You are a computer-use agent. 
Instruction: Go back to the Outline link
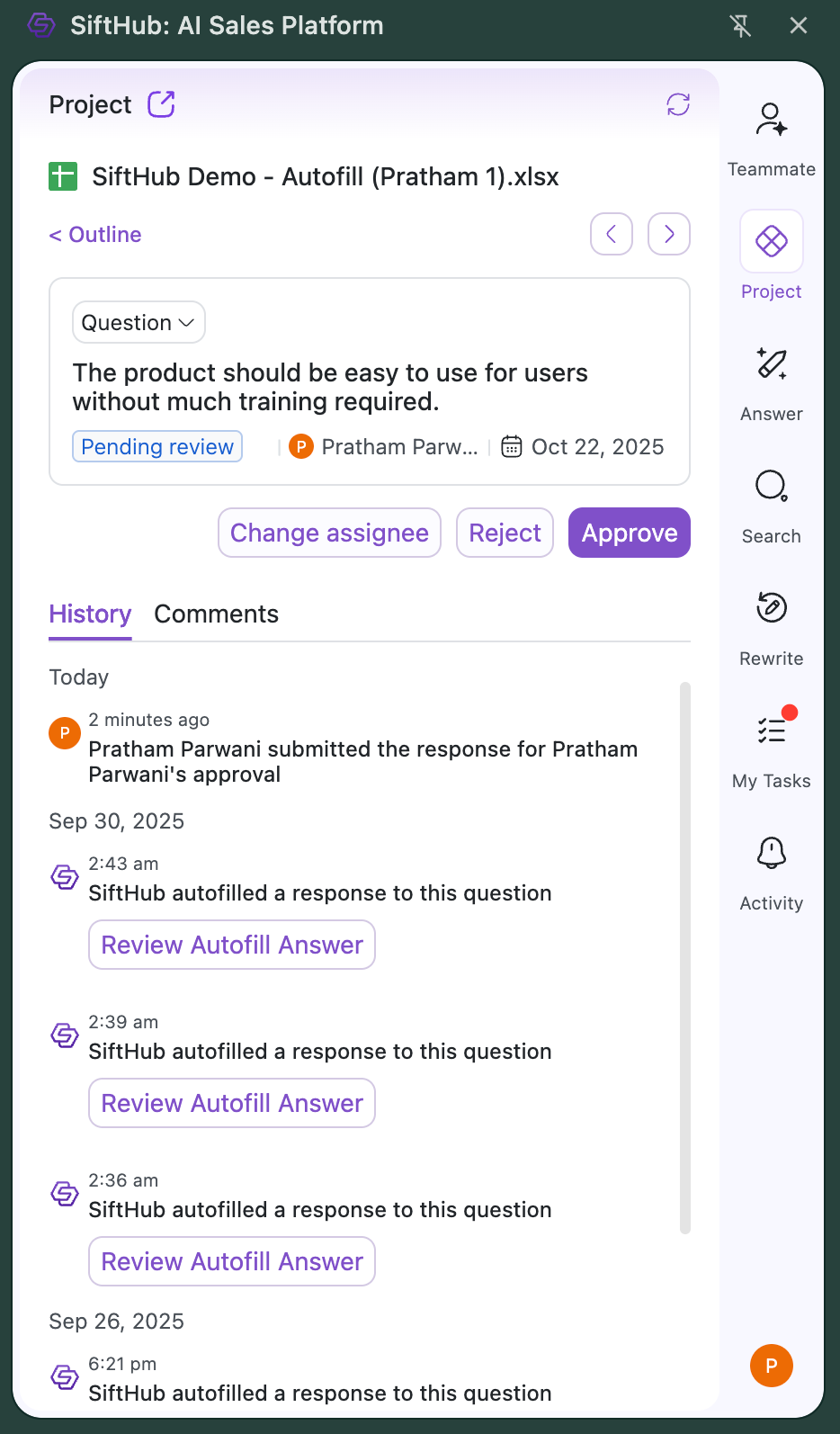[95, 235]
